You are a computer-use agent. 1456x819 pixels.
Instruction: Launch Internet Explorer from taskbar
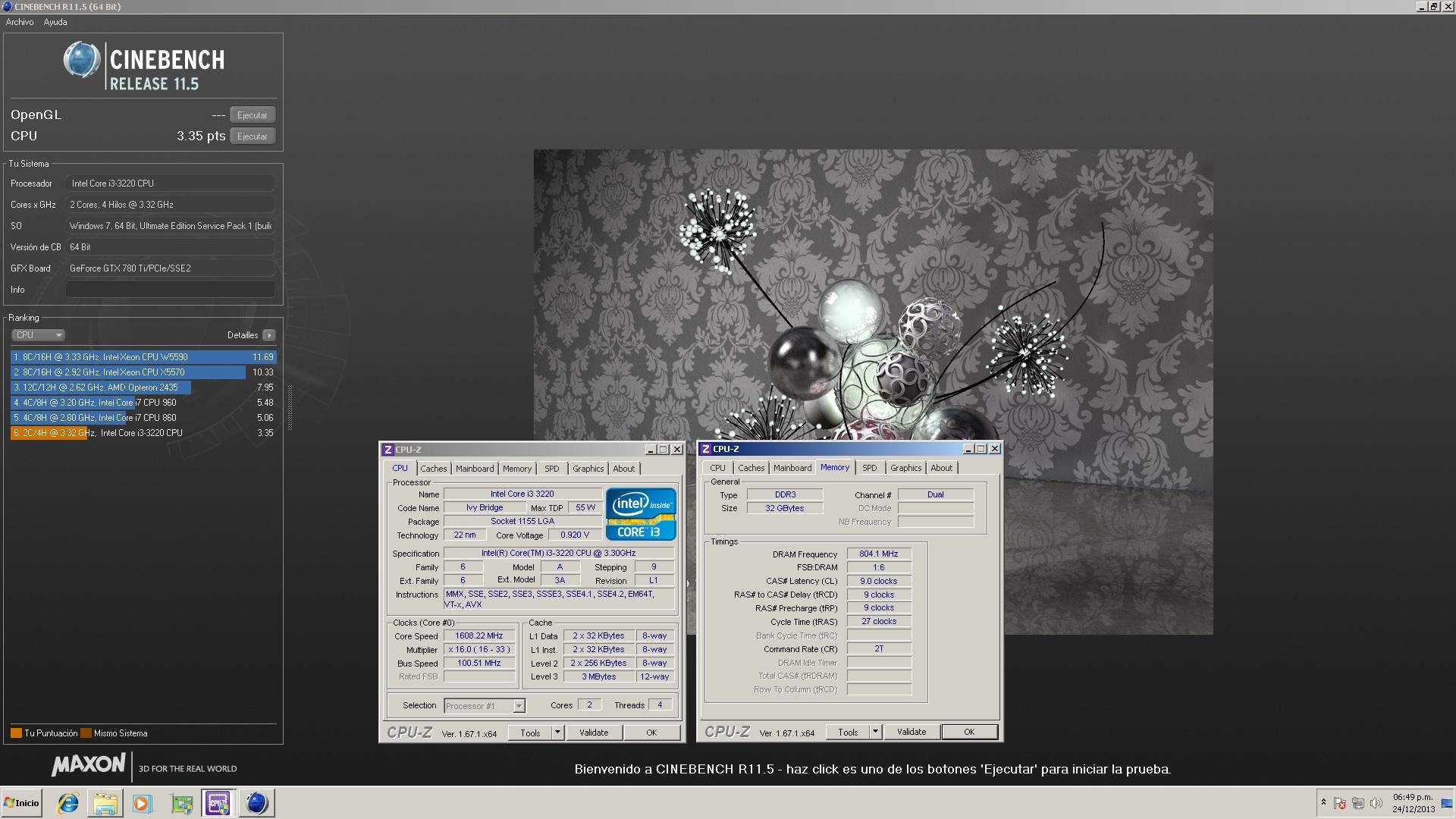tap(68, 803)
